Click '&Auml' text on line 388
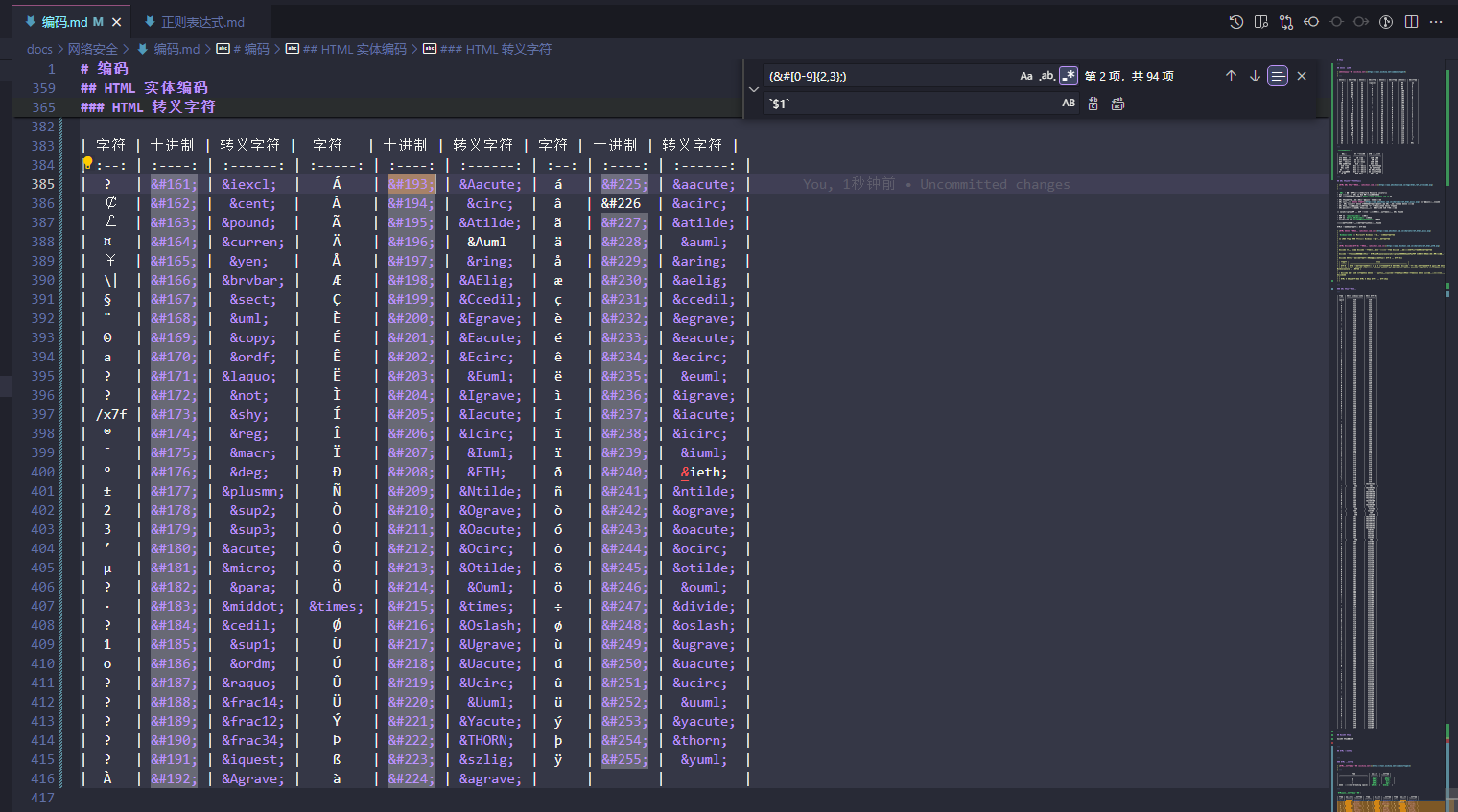This screenshot has height=812, width=1458. (486, 242)
